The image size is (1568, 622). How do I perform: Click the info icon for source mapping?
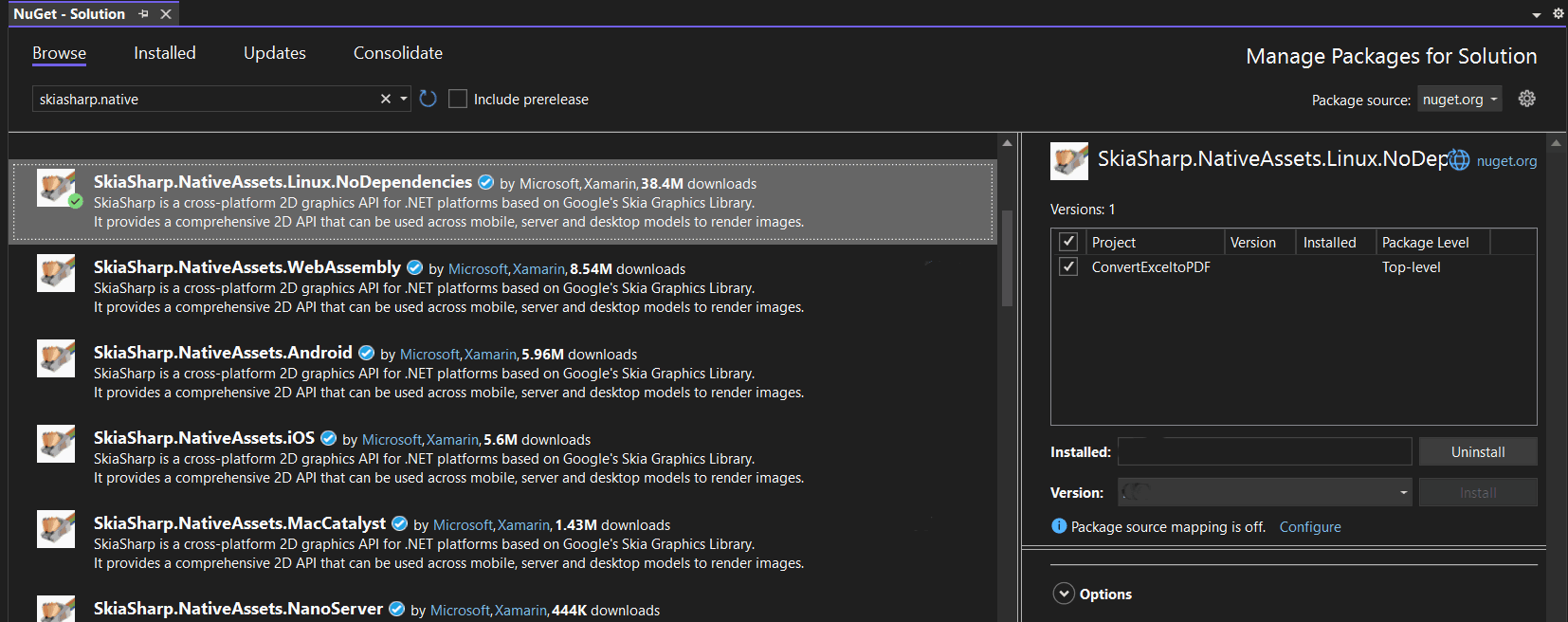(x=1059, y=526)
